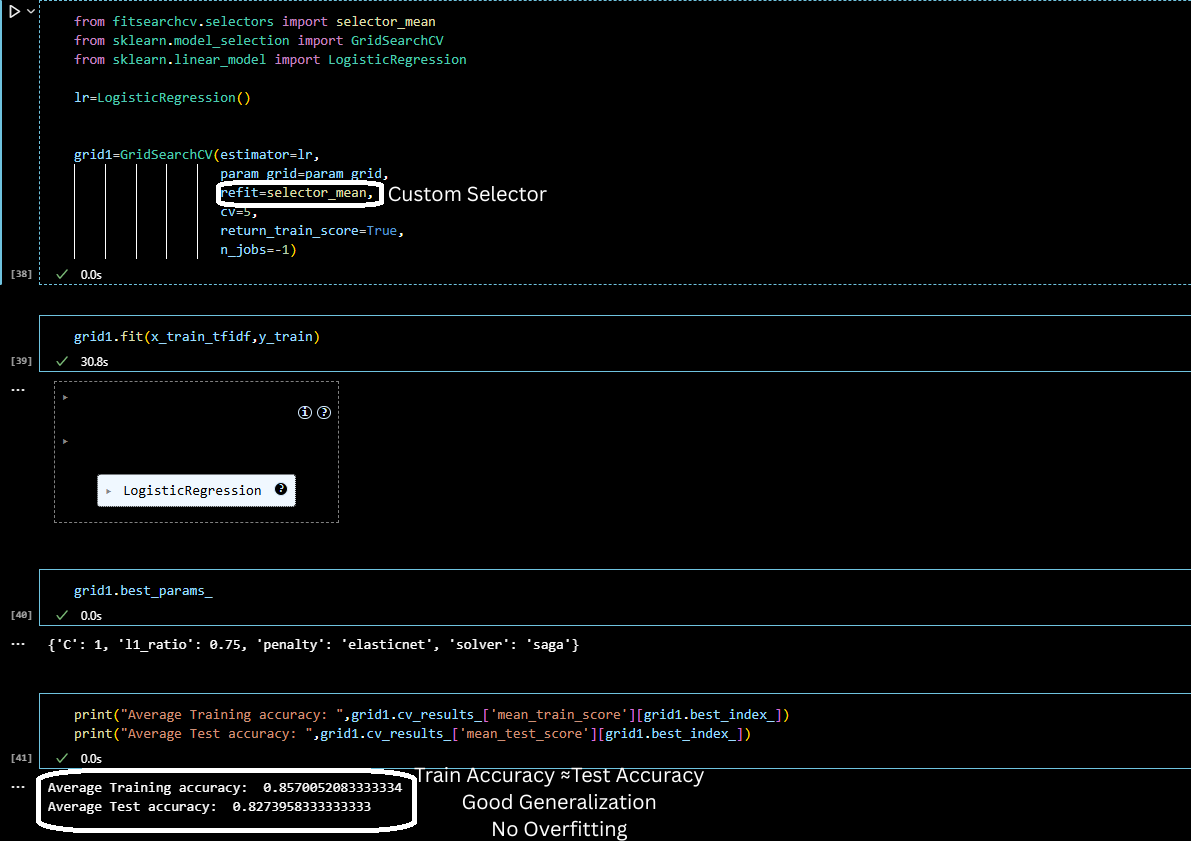Select execution count [39]
The width and height of the screenshot is (1191, 841).
point(21,361)
